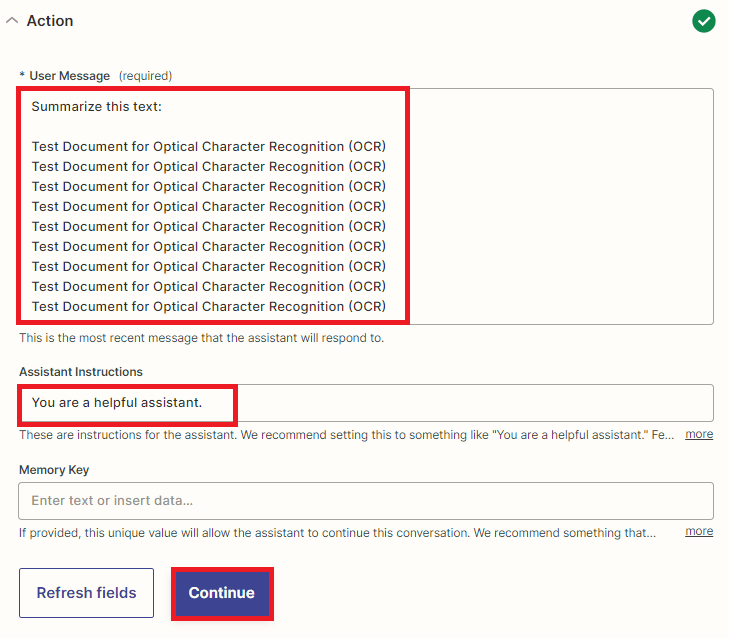Click the Memory Key label

(x=54, y=470)
